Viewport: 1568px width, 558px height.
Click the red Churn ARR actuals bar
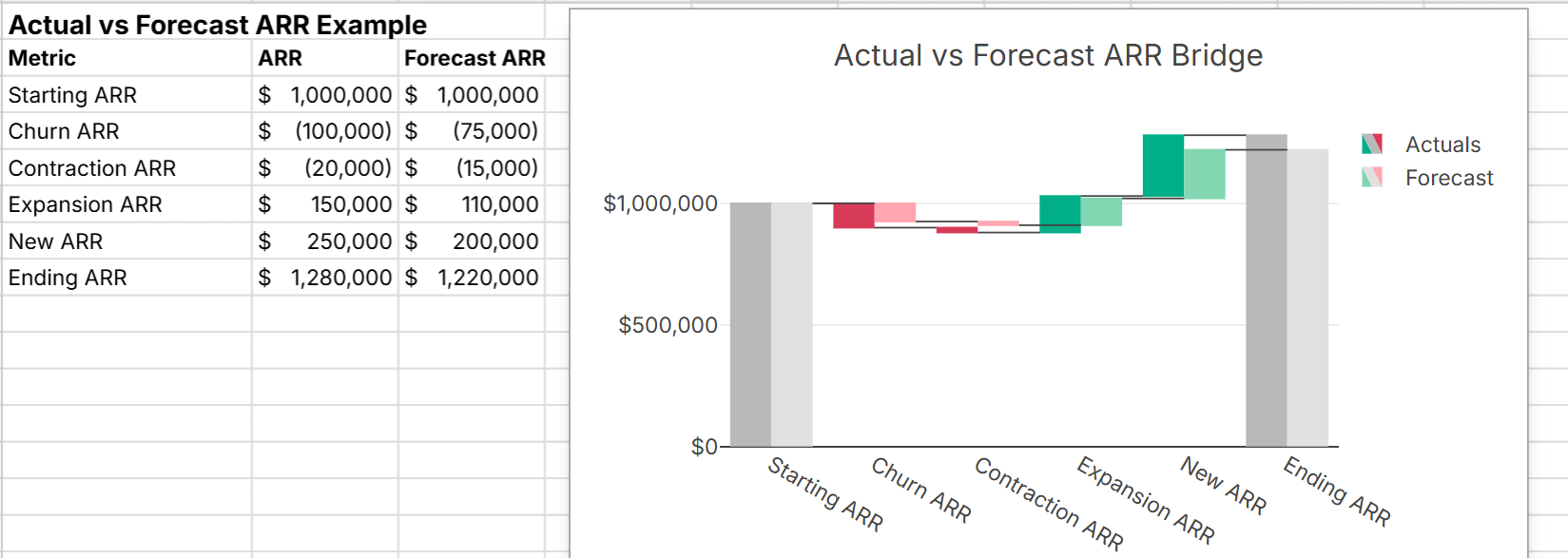(853, 216)
